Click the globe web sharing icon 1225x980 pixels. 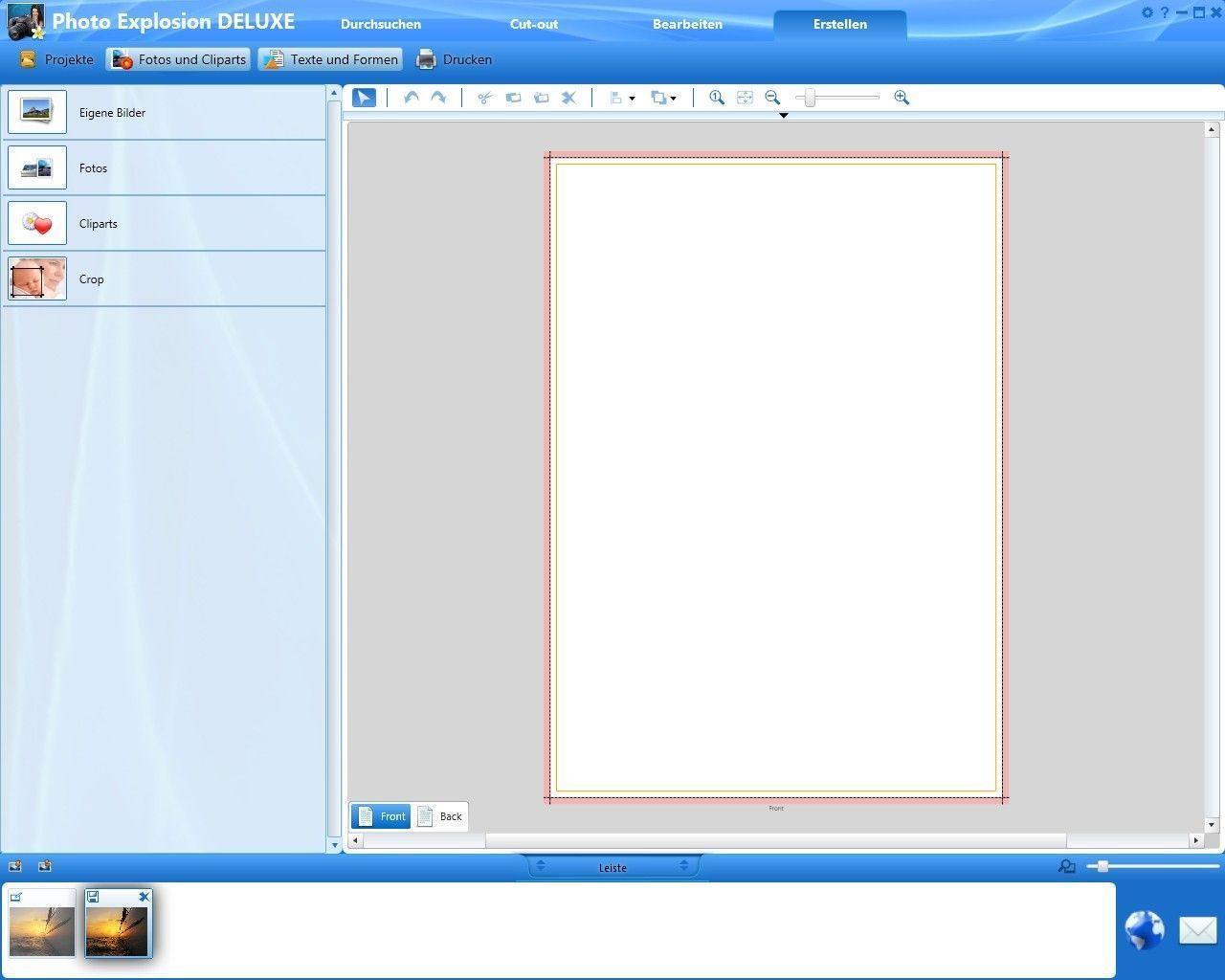1144,930
